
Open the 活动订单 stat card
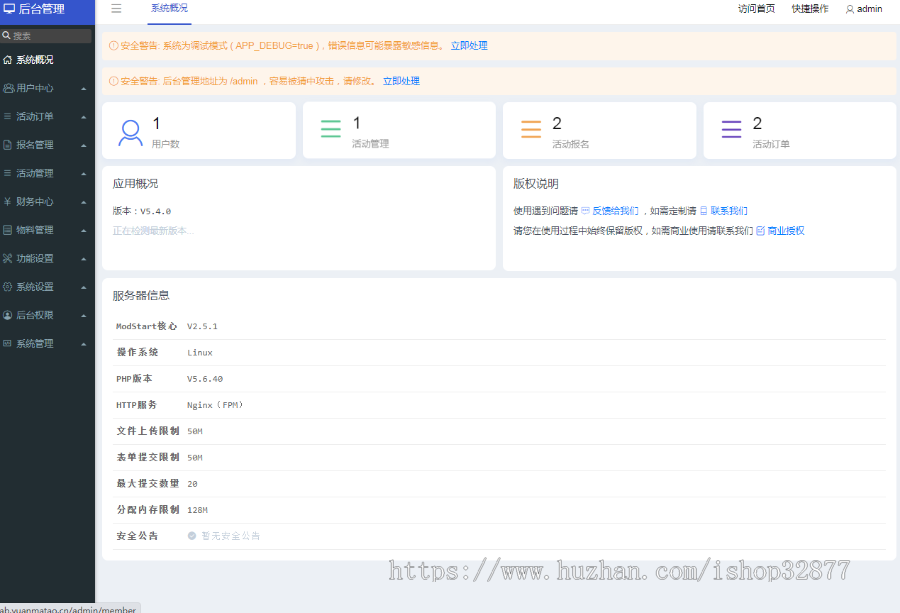pyautogui.click(x=800, y=130)
